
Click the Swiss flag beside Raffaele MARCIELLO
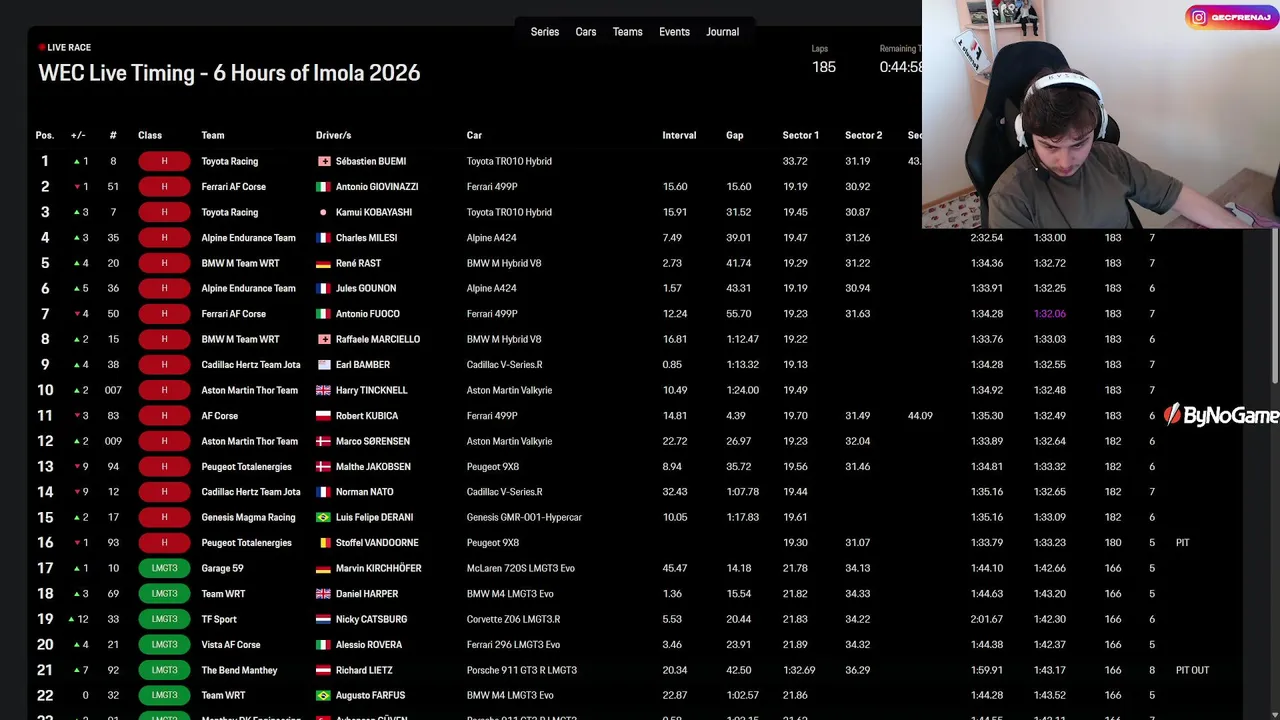coord(323,339)
